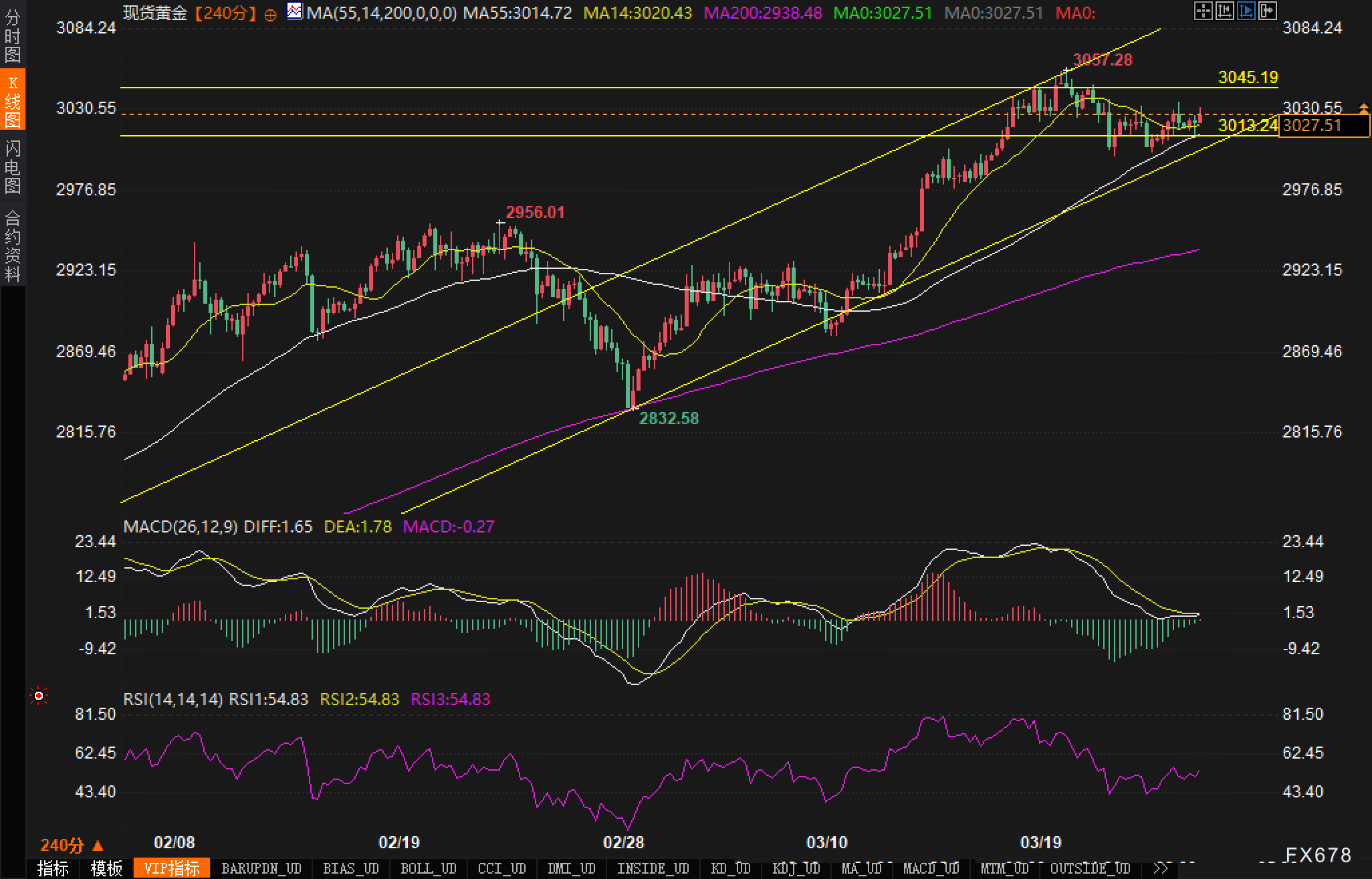Click the crosshair cursor icon at top right
The image size is (1372, 879).
coord(1203,11)
